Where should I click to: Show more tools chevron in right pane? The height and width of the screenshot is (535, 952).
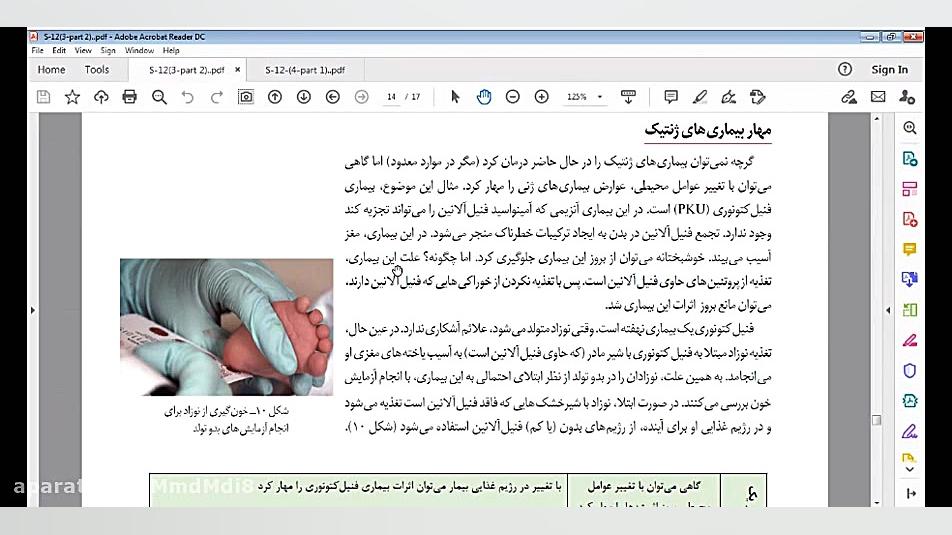click(910, 469)
